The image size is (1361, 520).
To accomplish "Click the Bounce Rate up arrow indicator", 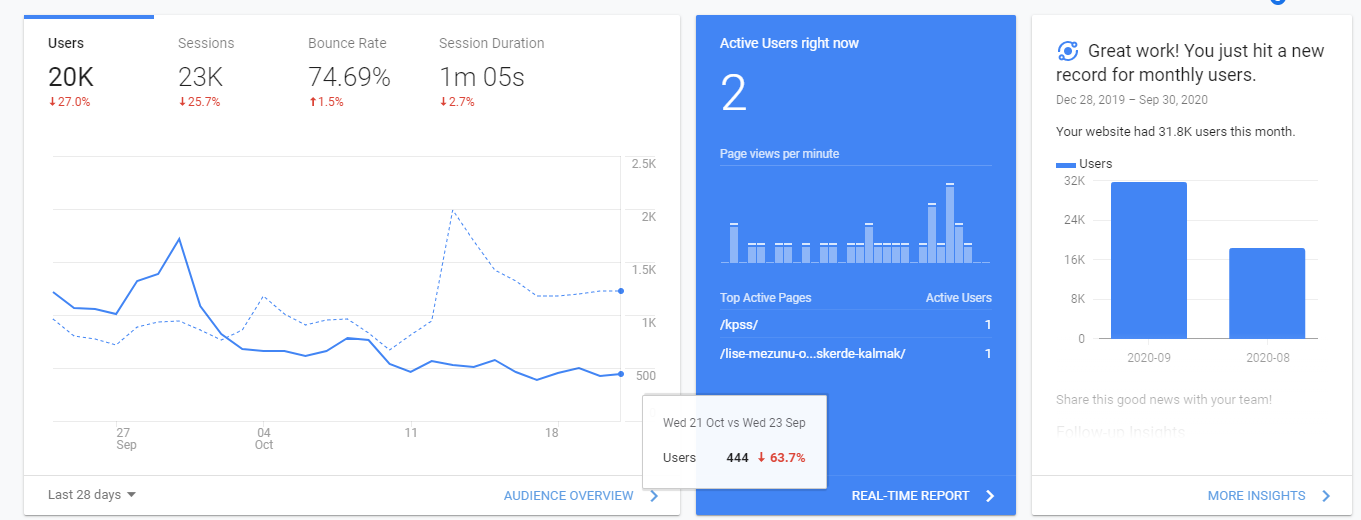I will coord(311,102).
